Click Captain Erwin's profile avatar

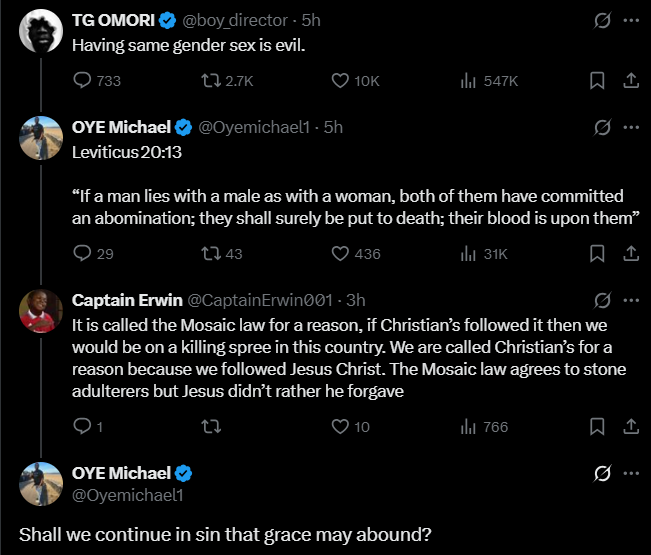click(39, 312)
